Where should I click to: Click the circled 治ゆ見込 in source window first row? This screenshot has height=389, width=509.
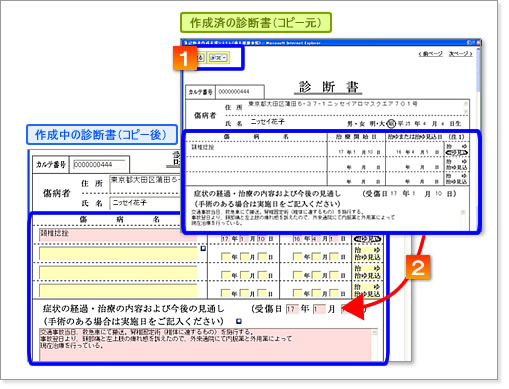[x=457, y=153]
